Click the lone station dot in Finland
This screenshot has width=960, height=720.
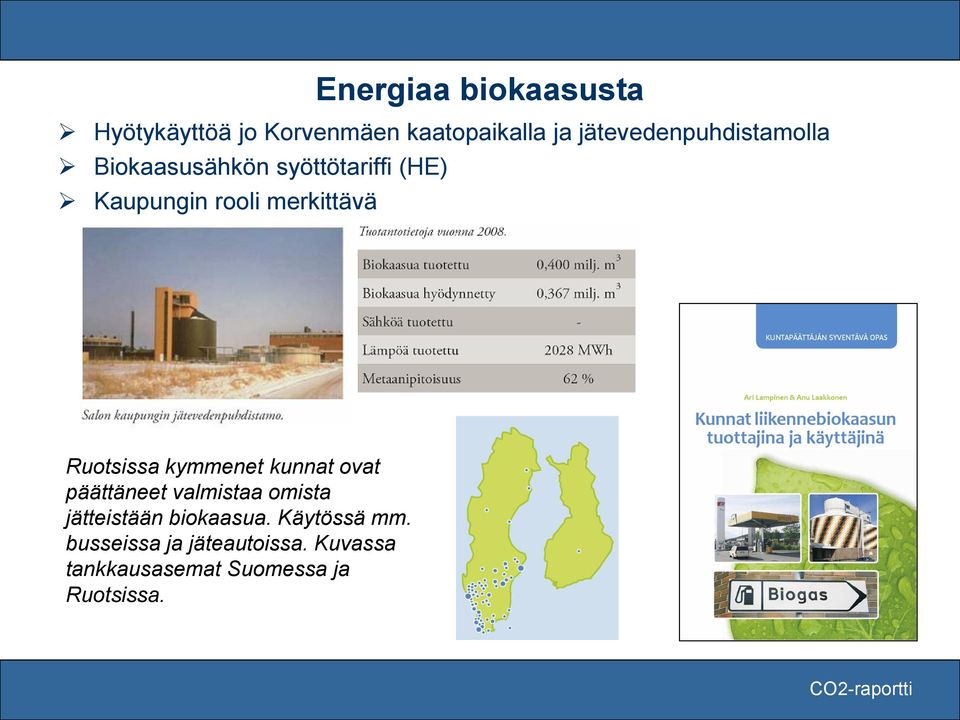coord(579,552)
